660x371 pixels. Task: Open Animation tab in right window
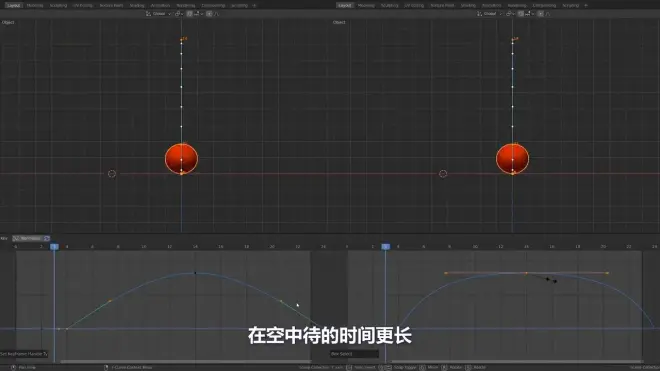pyautogui.click(x=492, y=5)
